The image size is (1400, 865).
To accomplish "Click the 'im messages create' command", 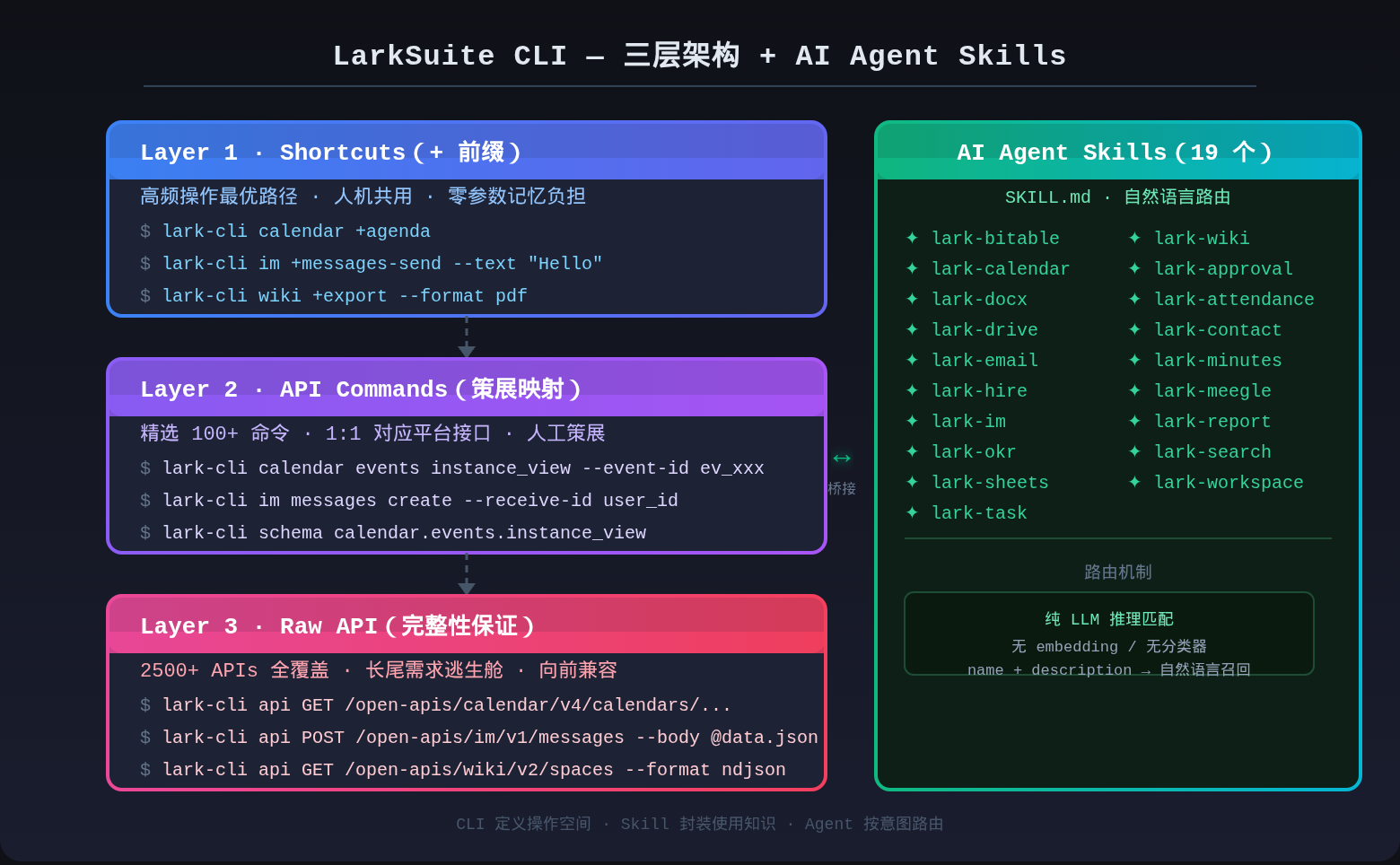I will click(x=409, y=501).
